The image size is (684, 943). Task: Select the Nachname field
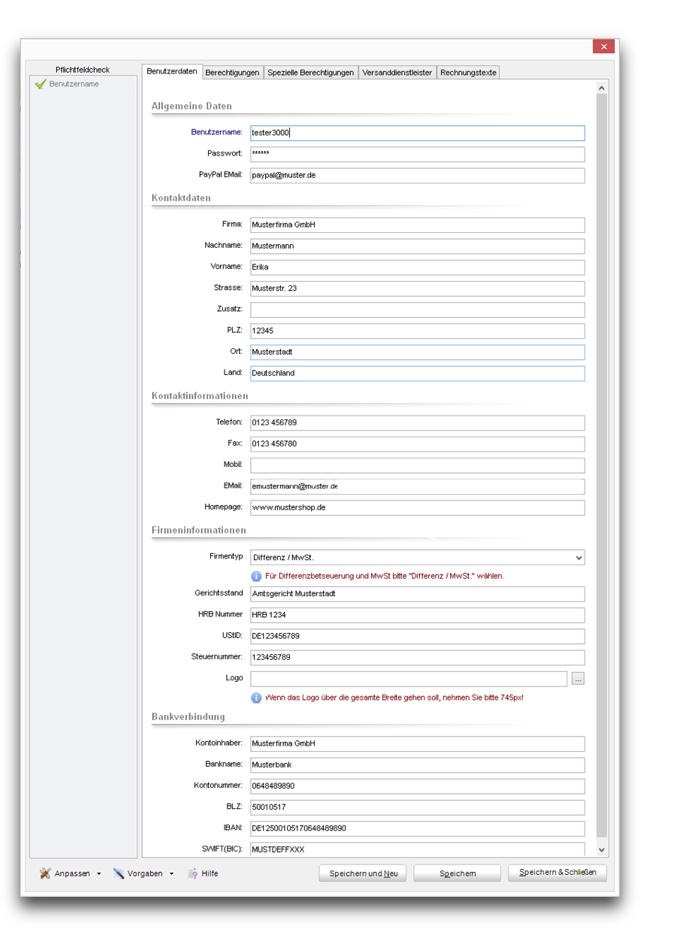click(417, 246)
